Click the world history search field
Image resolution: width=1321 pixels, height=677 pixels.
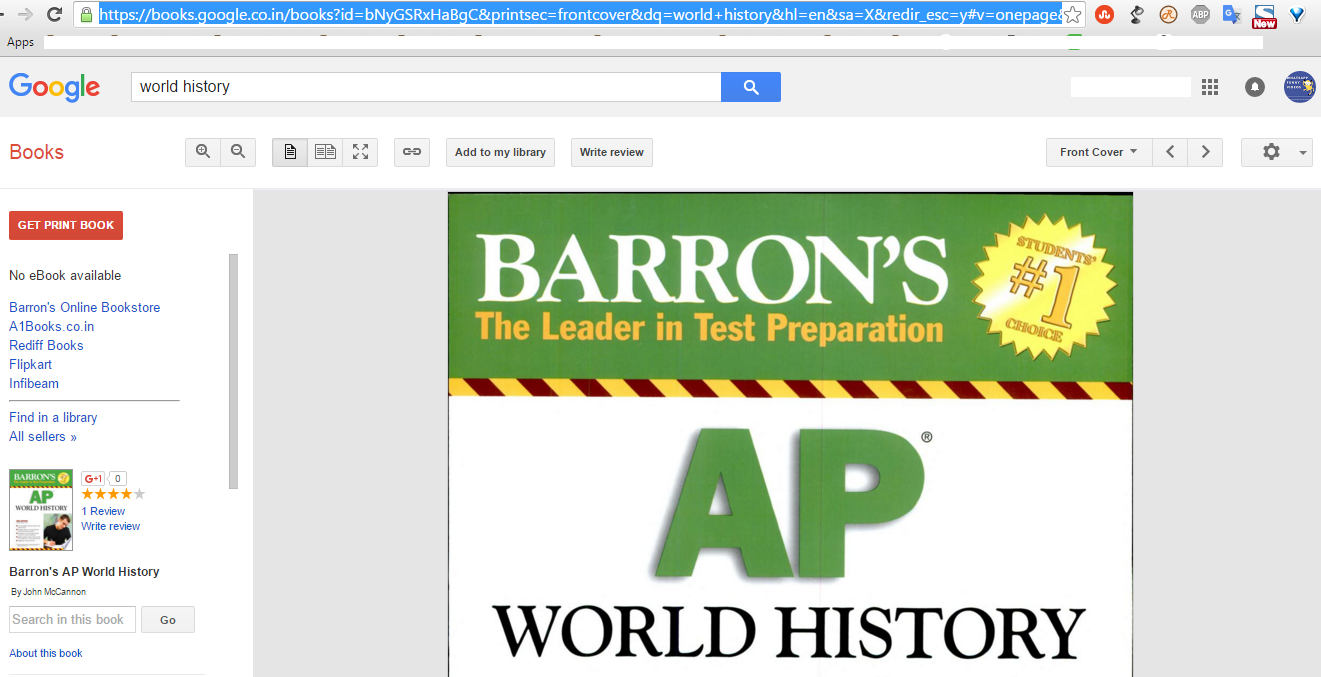426,87
